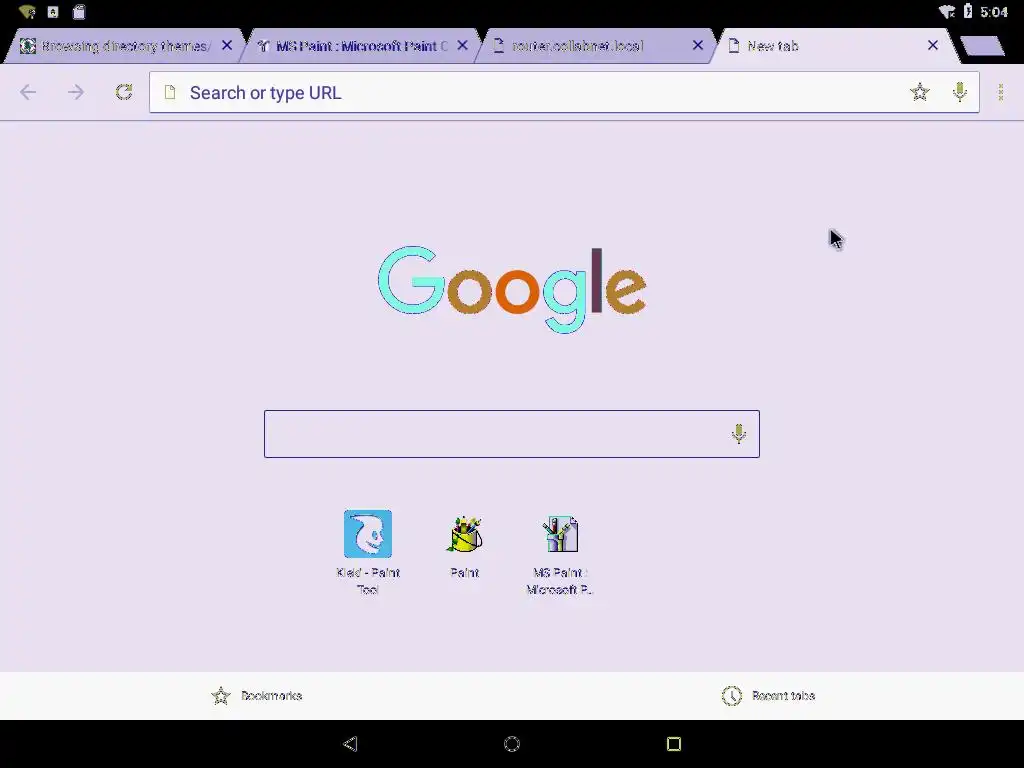Click the Google search input box
The height and width of the screenshot is (768, 1024).
pos(511,434)
